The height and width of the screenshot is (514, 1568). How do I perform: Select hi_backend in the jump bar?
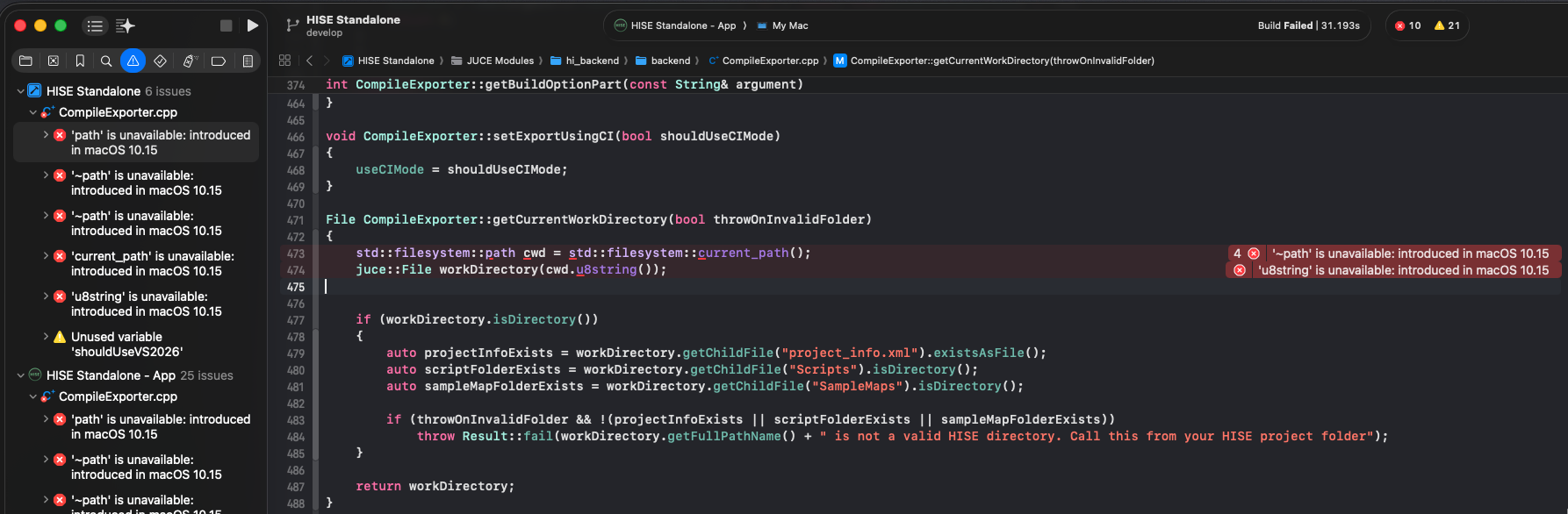click(x=585, y=61)
